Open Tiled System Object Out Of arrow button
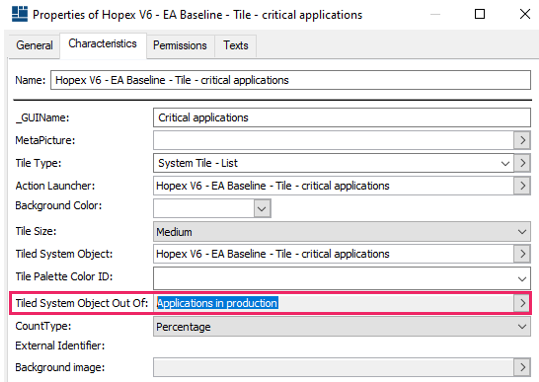539x382 pixels. point(522,303)
